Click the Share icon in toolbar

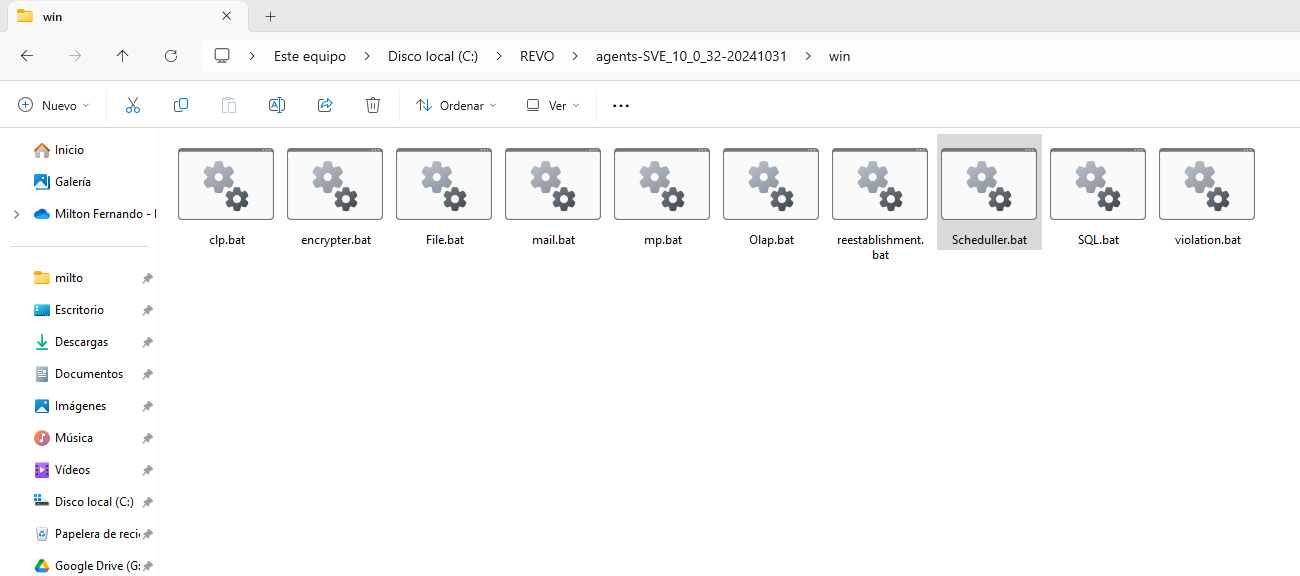point(325,105)
